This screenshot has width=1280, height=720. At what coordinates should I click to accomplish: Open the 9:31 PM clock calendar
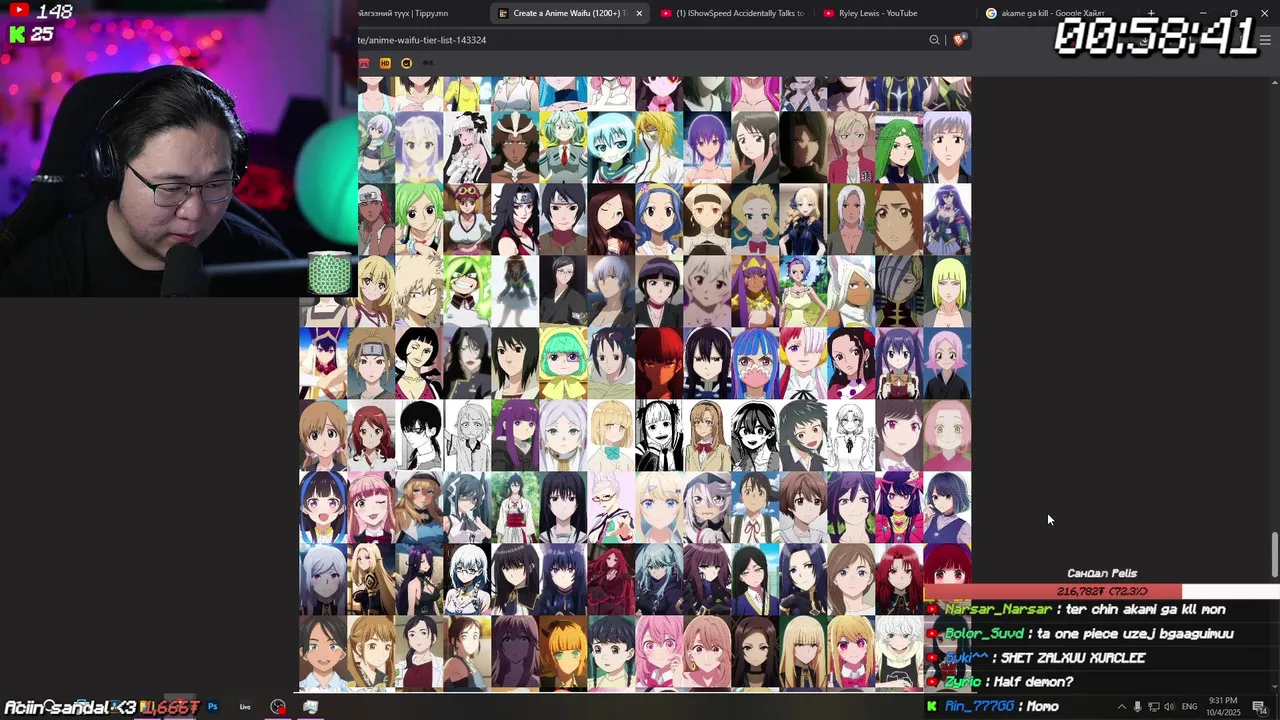click(x=1223, y=707)
